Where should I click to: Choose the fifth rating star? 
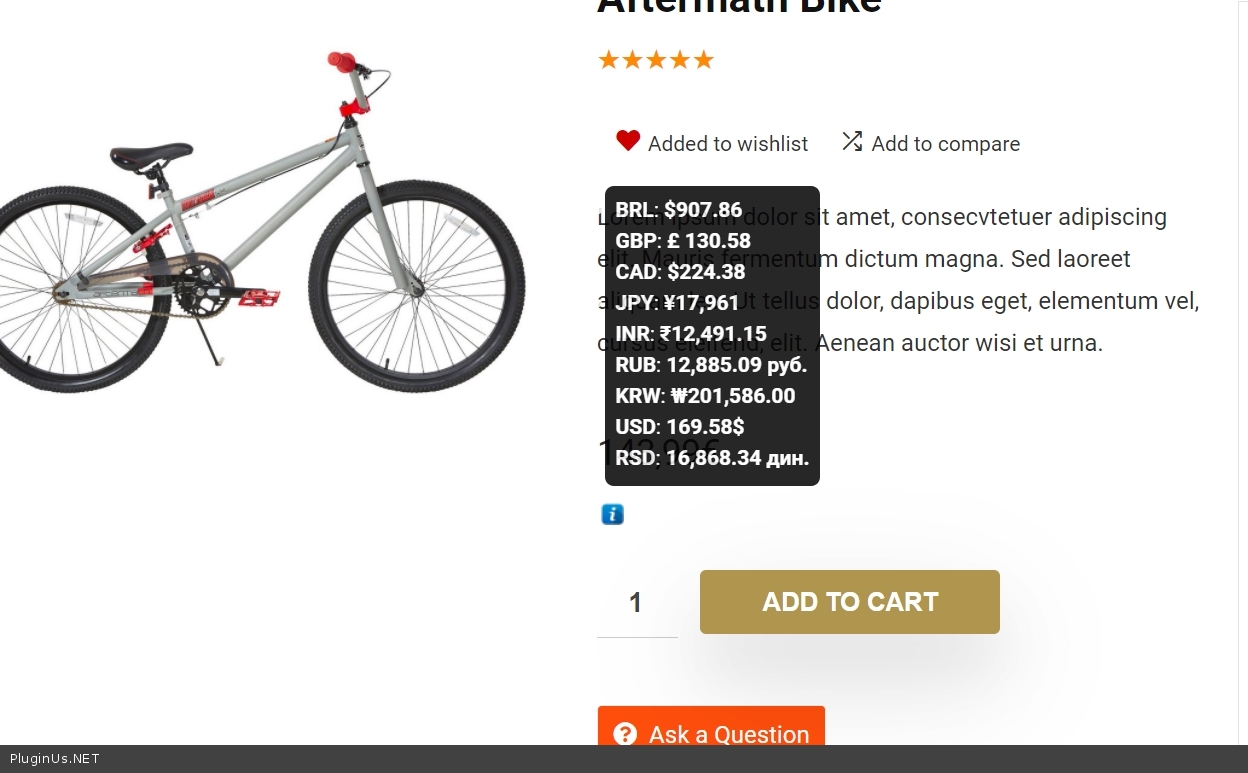pyautogui.click(x=704, y=60)
